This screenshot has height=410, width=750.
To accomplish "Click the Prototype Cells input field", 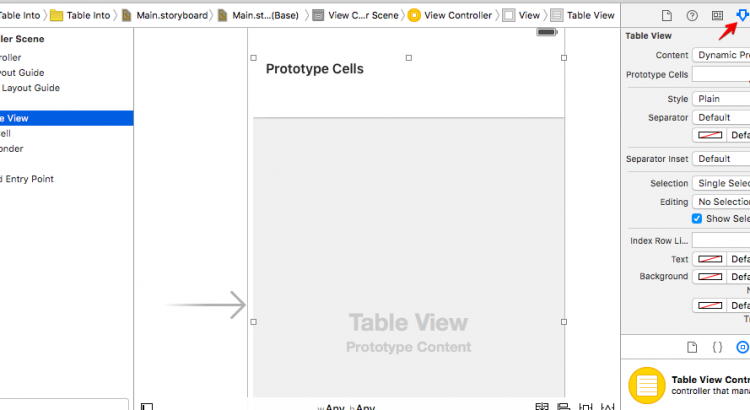I will pos(721,75).
